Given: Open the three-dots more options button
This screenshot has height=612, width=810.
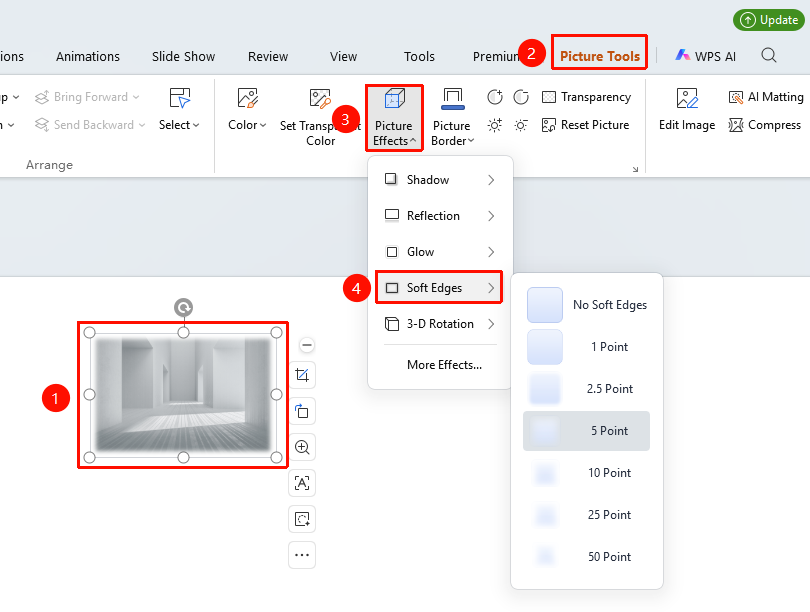Looking at the screenshot, I should (302, 555).
